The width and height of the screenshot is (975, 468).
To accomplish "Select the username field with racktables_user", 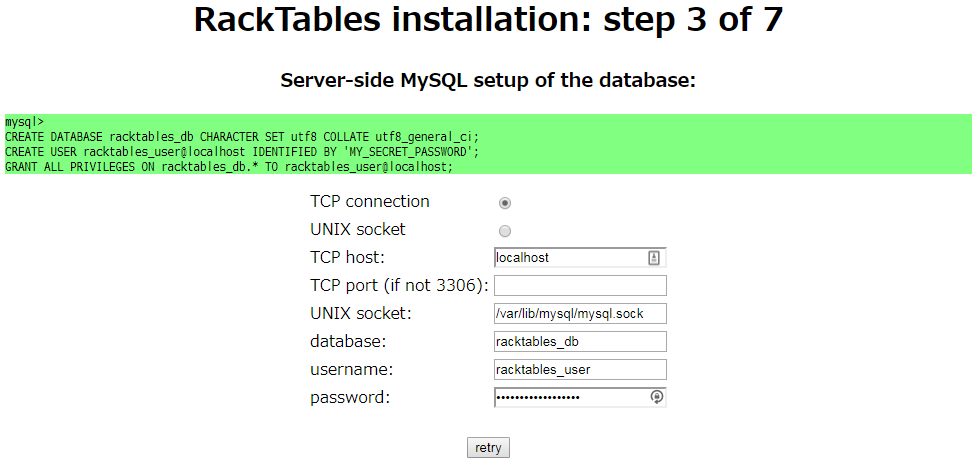I will 580,369.
